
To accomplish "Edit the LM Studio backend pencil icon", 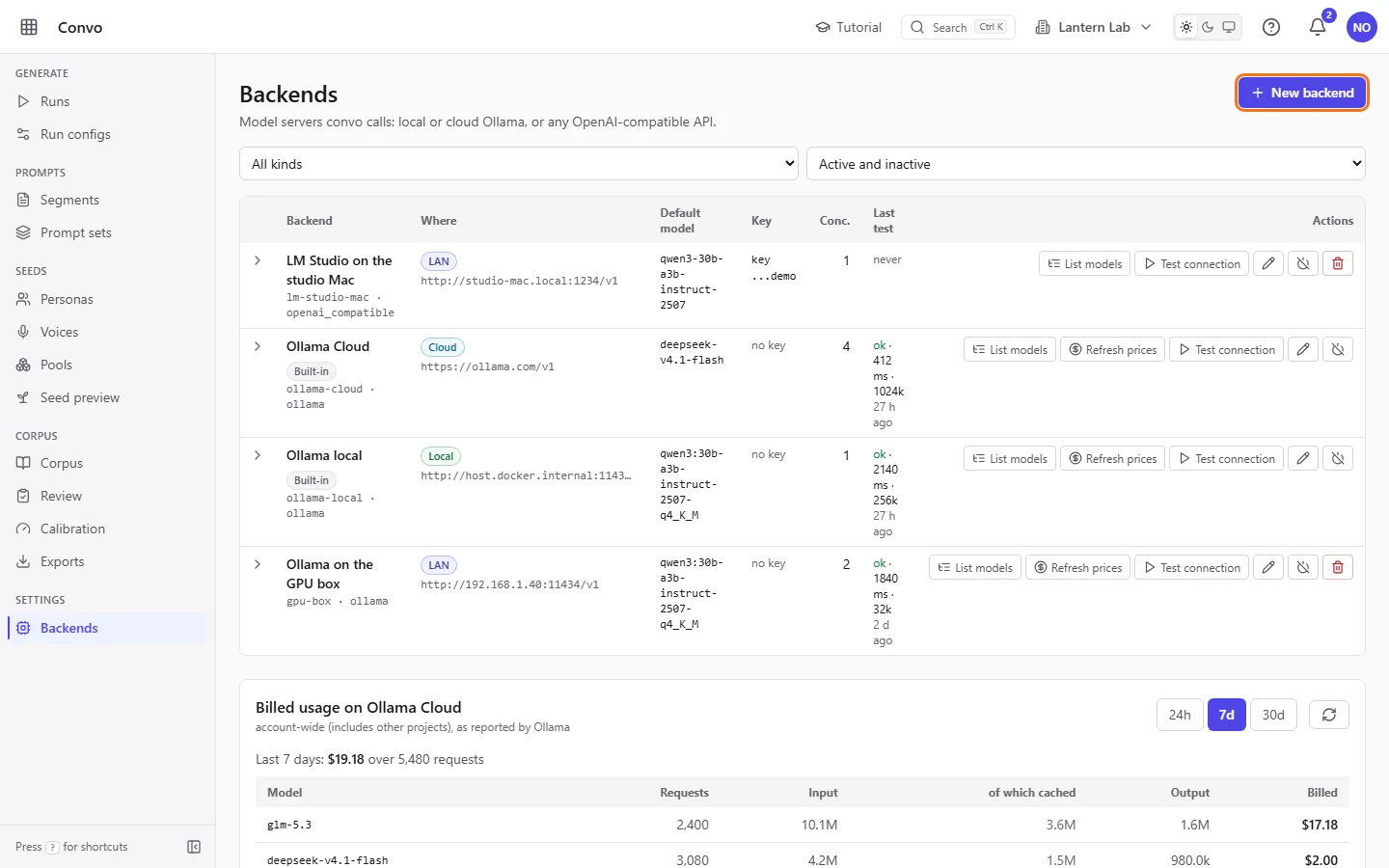I will (x=1268, y=263).
